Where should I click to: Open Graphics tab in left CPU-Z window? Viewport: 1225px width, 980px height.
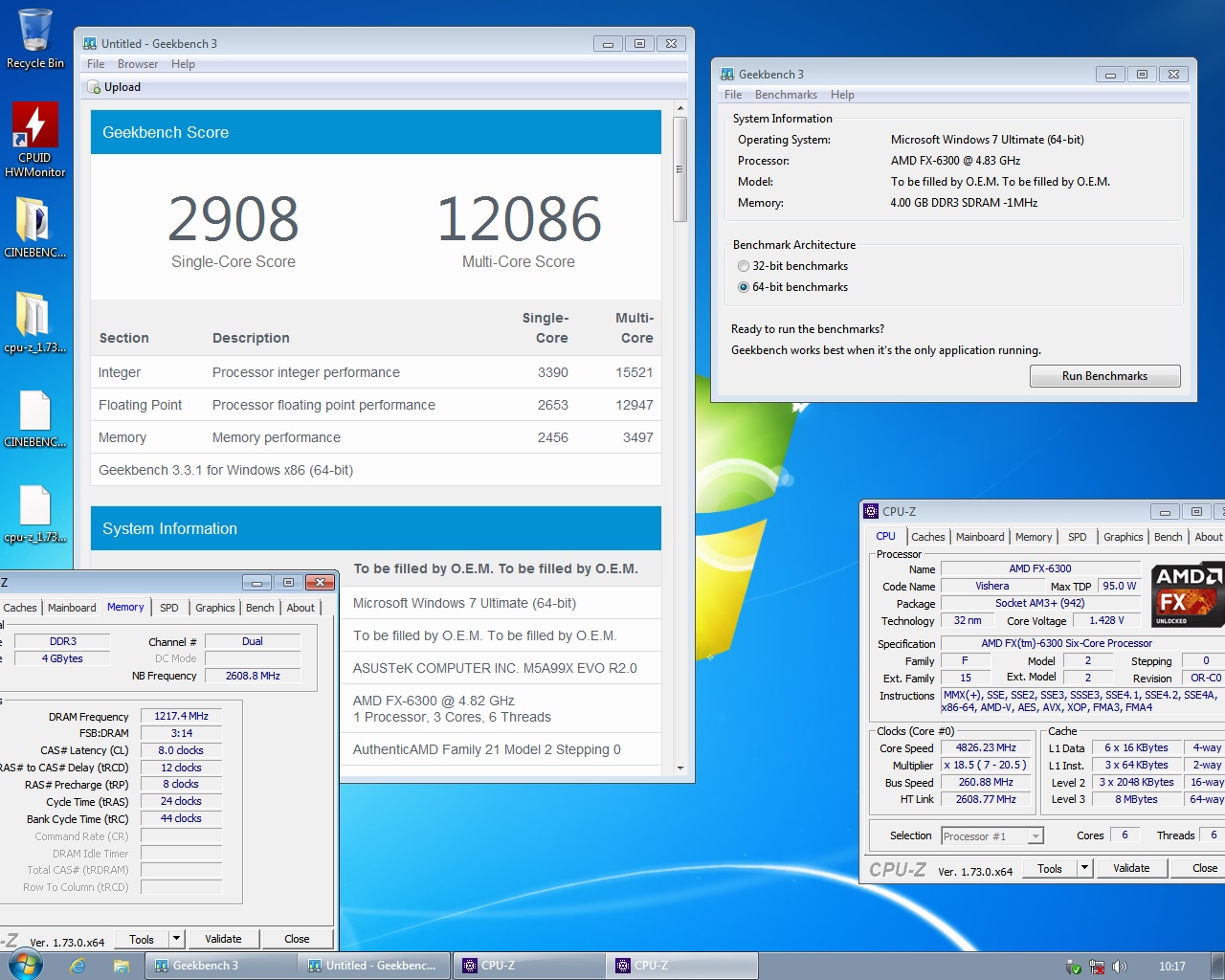point(215,608)
